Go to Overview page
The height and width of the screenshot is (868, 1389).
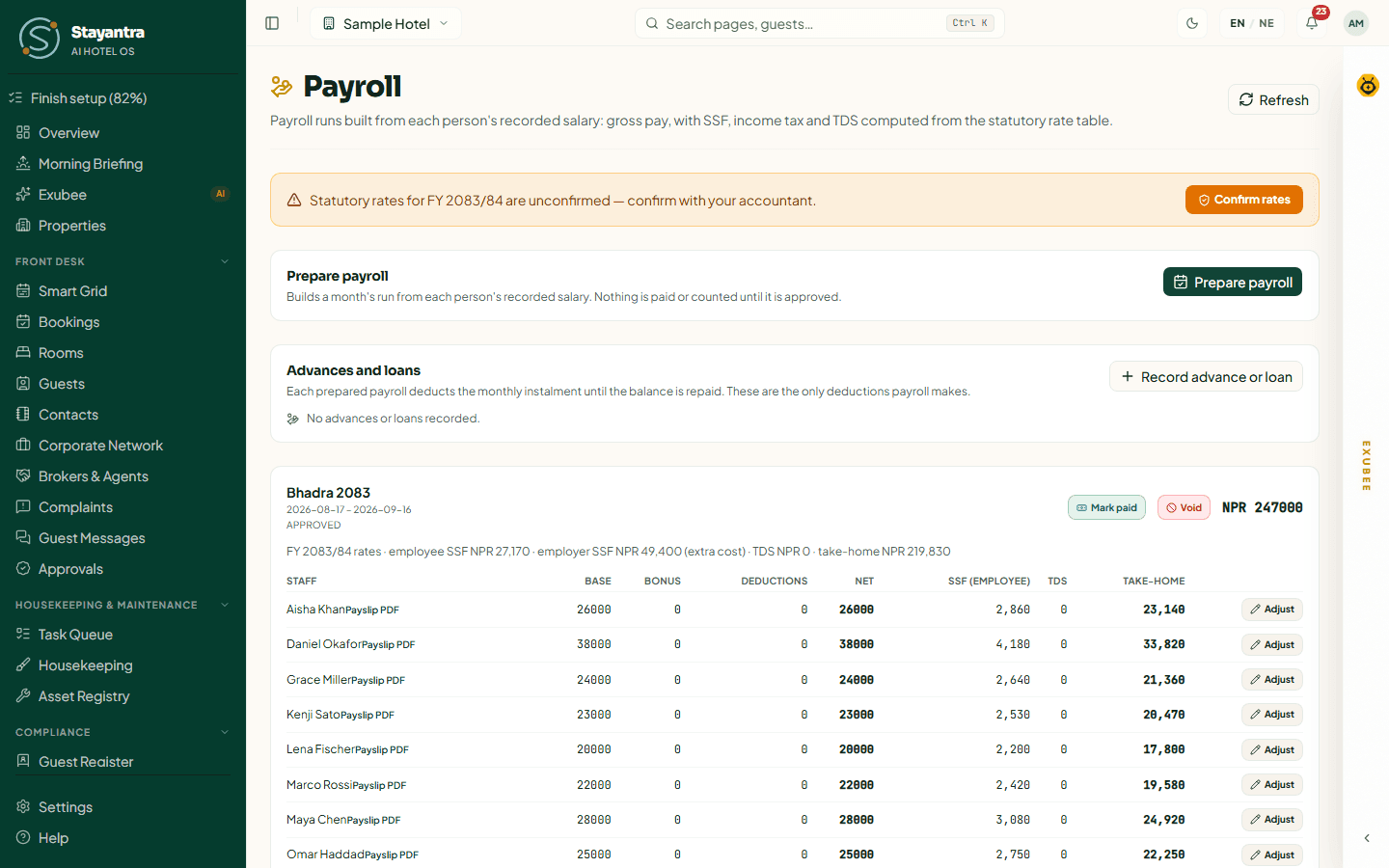[x=123, y=133]
